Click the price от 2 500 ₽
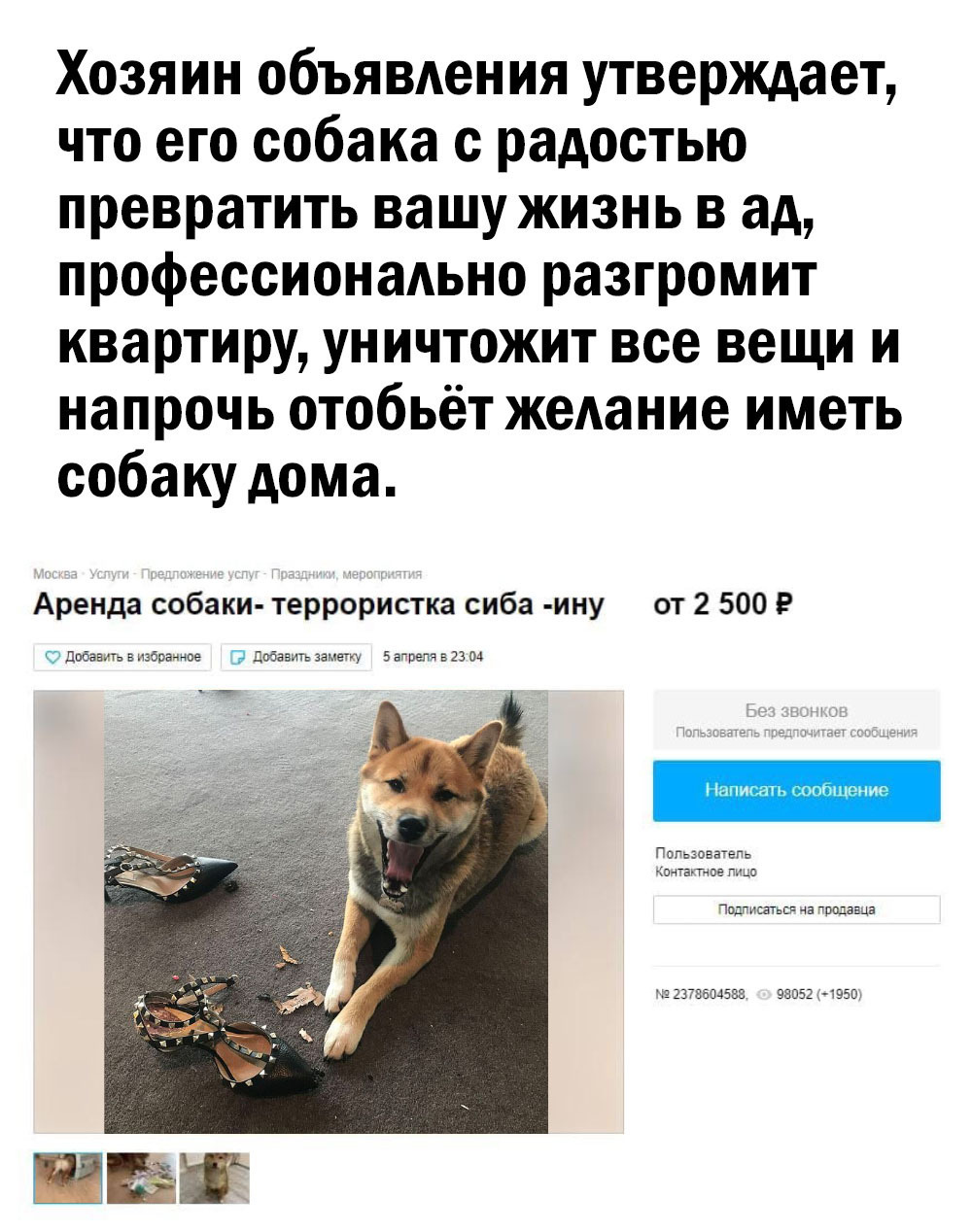Image resolution: width=972 pixels, height=1232 pixels. pyautogui.click(x=726, y=605)
